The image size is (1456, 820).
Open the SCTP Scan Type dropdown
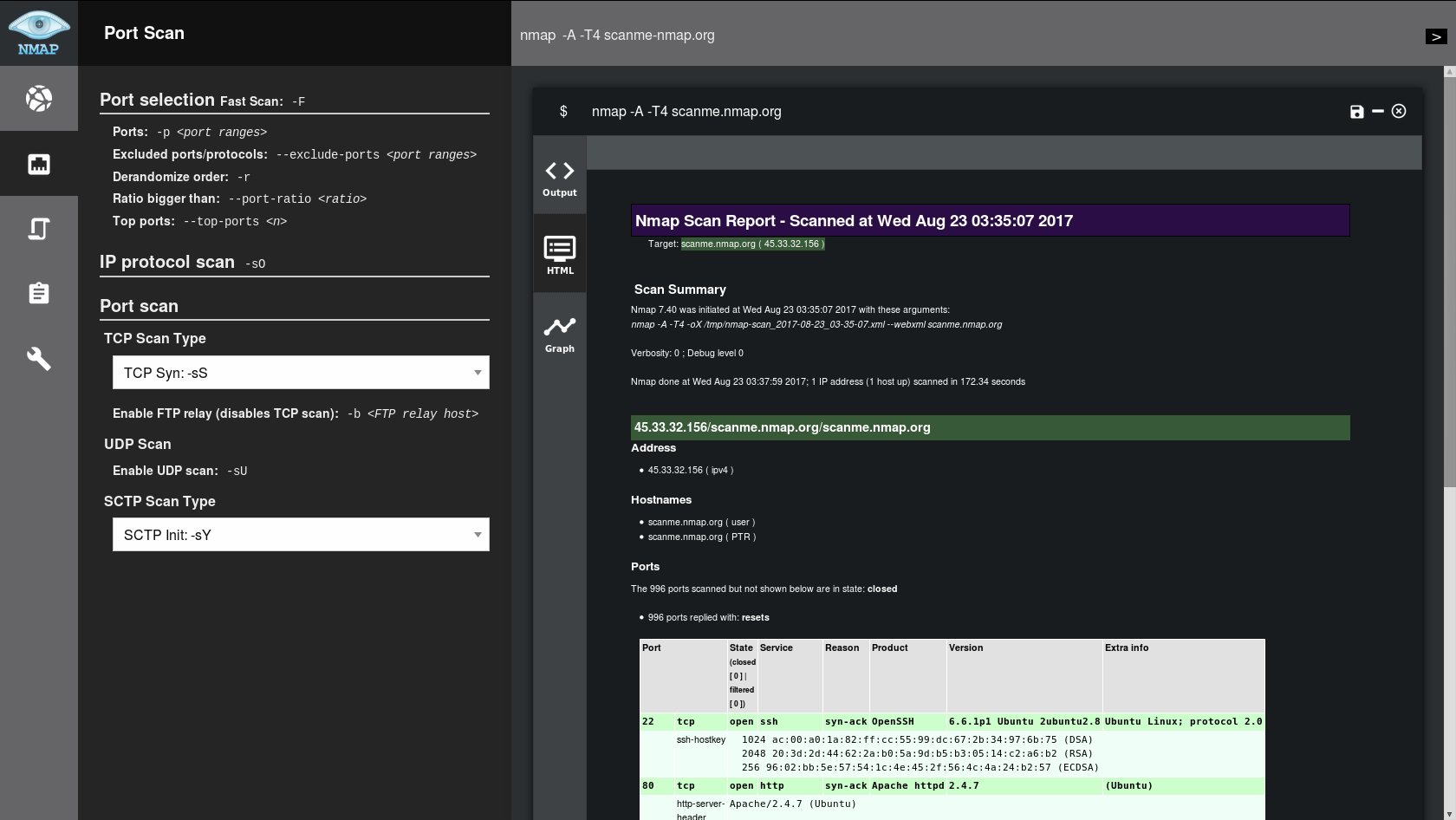click(301, 535)
